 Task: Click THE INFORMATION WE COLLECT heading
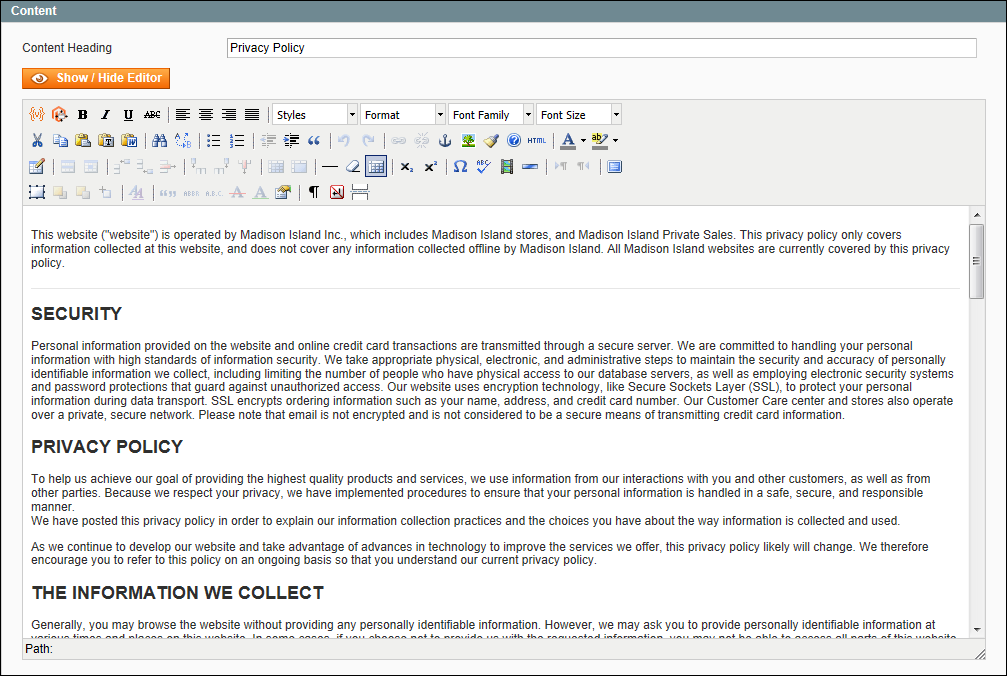coord(178,593)
